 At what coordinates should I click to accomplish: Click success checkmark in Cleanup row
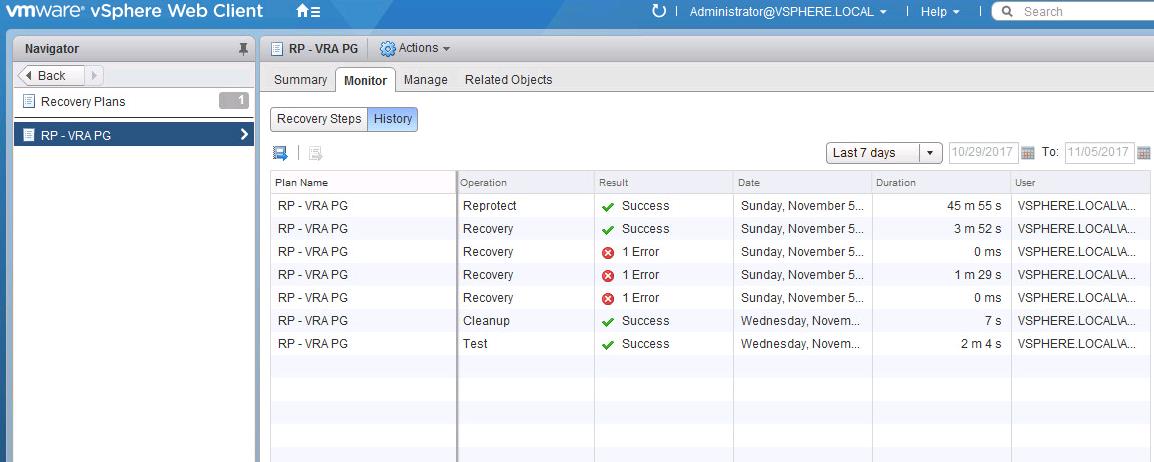tap(608, 321)
